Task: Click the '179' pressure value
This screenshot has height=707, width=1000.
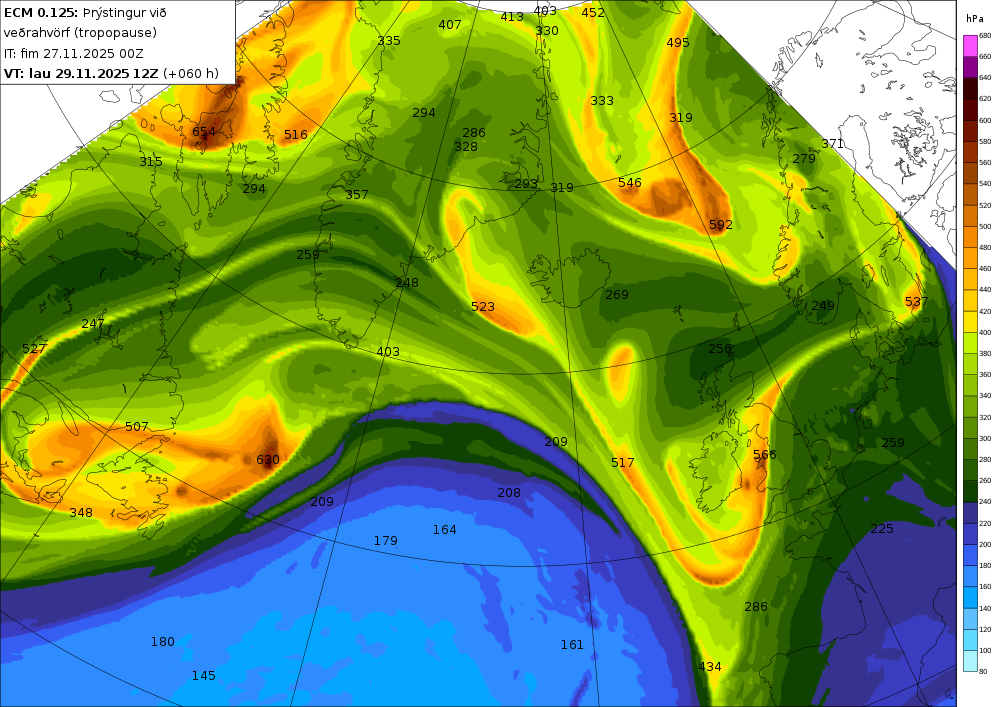Action: point(386,541)
